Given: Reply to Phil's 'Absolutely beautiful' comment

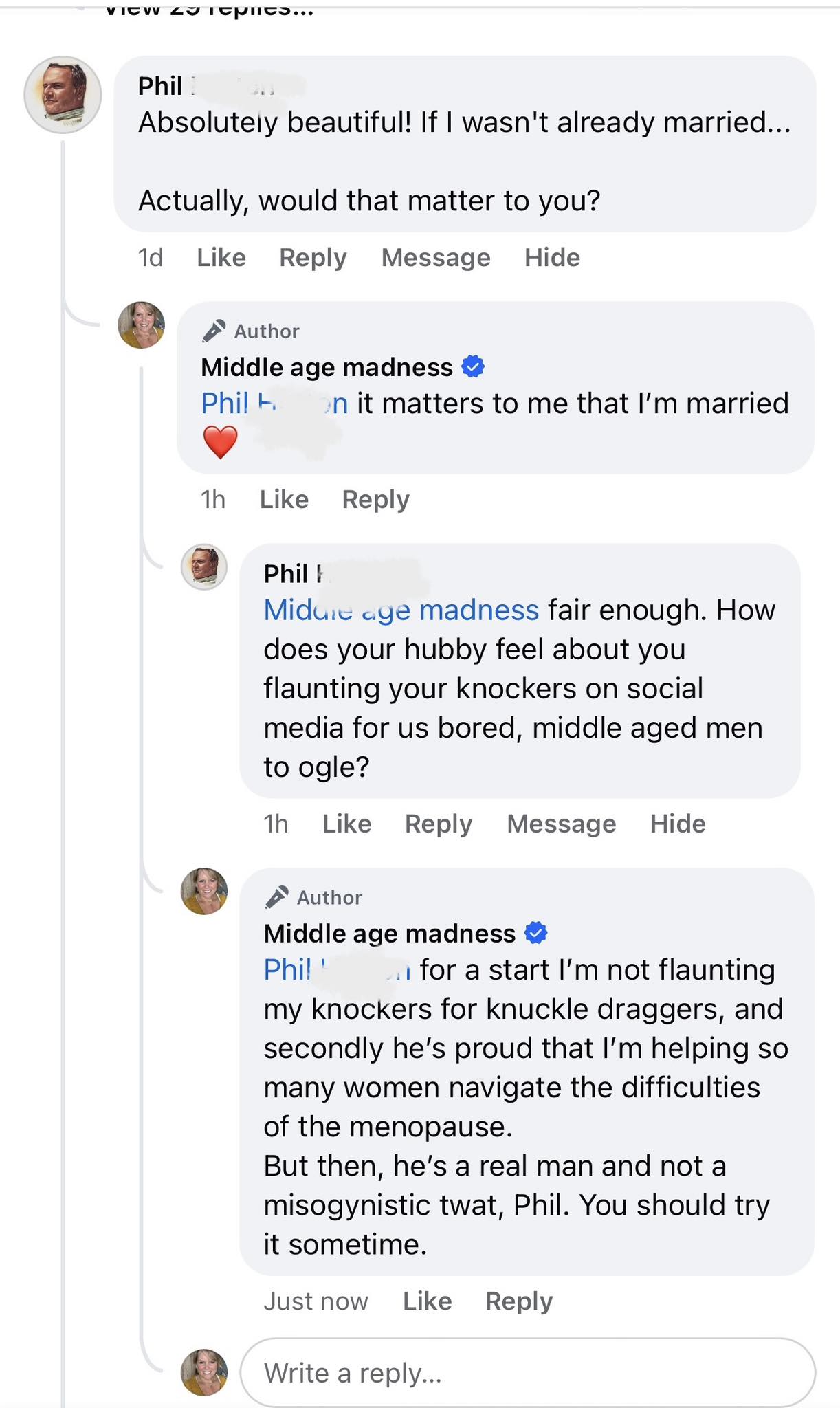Looking at the screenshot, I should click(313, 257).
